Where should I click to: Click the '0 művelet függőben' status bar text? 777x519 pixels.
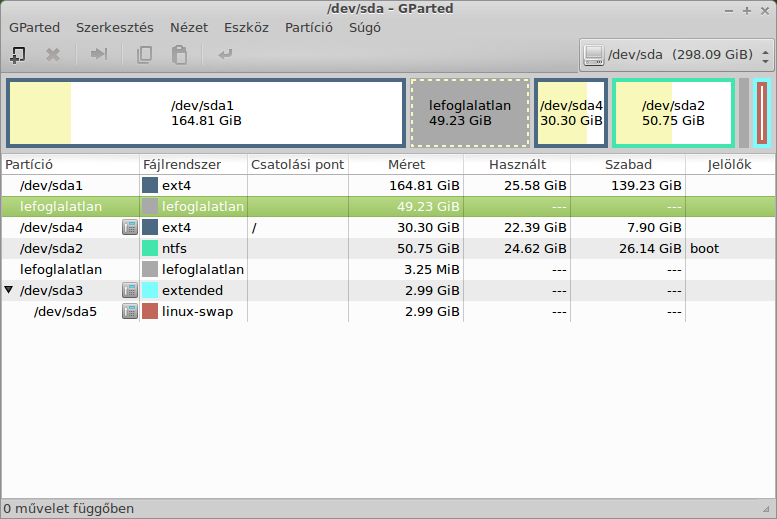(69, 509)
